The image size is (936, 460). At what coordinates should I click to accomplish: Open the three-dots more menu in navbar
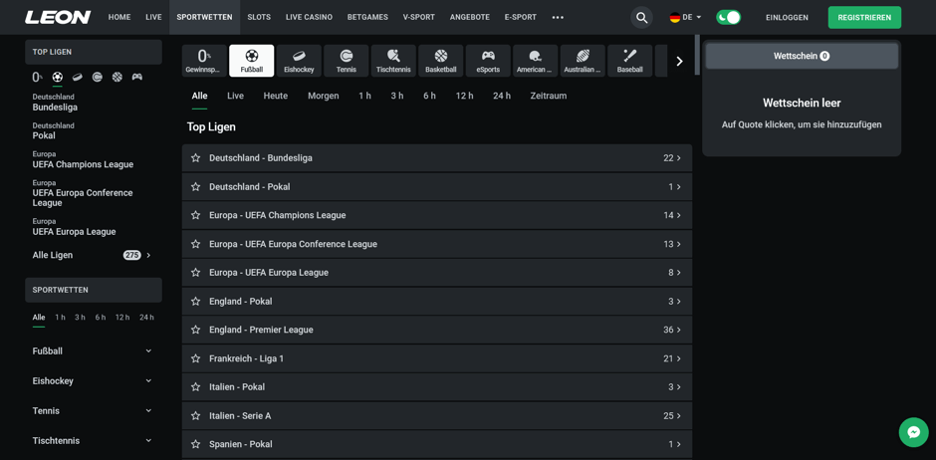coord(558,17)
